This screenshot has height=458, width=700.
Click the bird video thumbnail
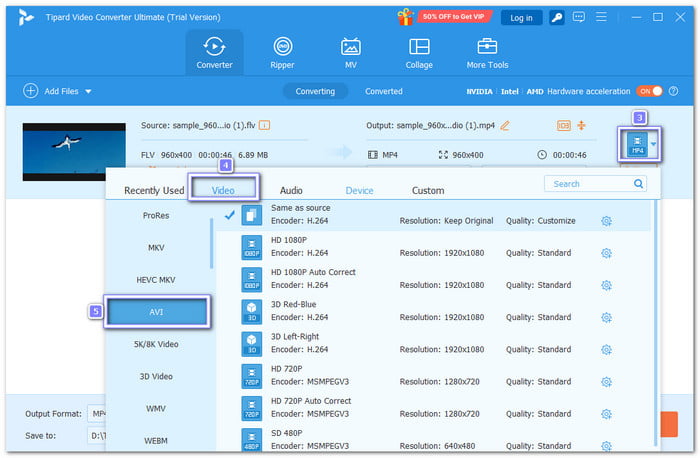point(74,152)
